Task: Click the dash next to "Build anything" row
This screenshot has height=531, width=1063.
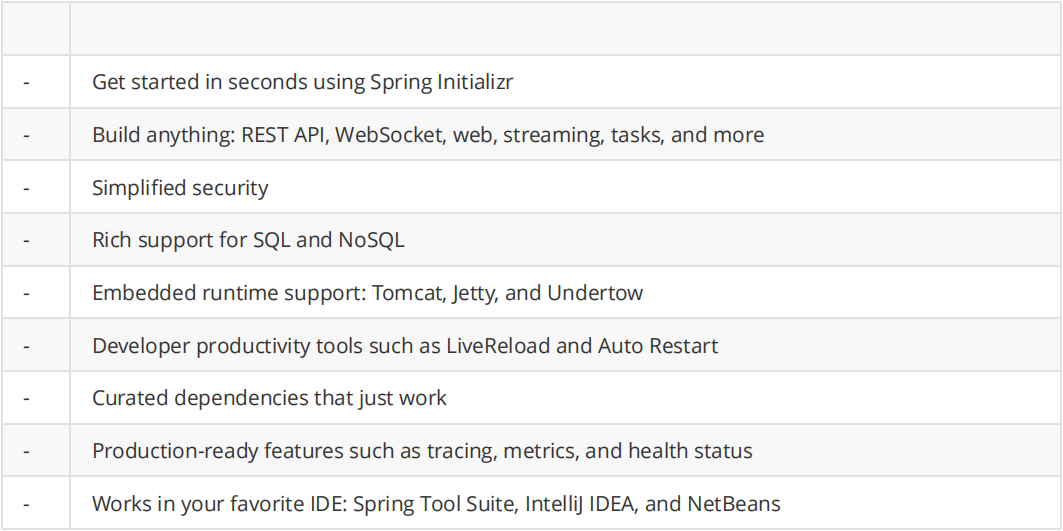Action: [x=26, y=135]
